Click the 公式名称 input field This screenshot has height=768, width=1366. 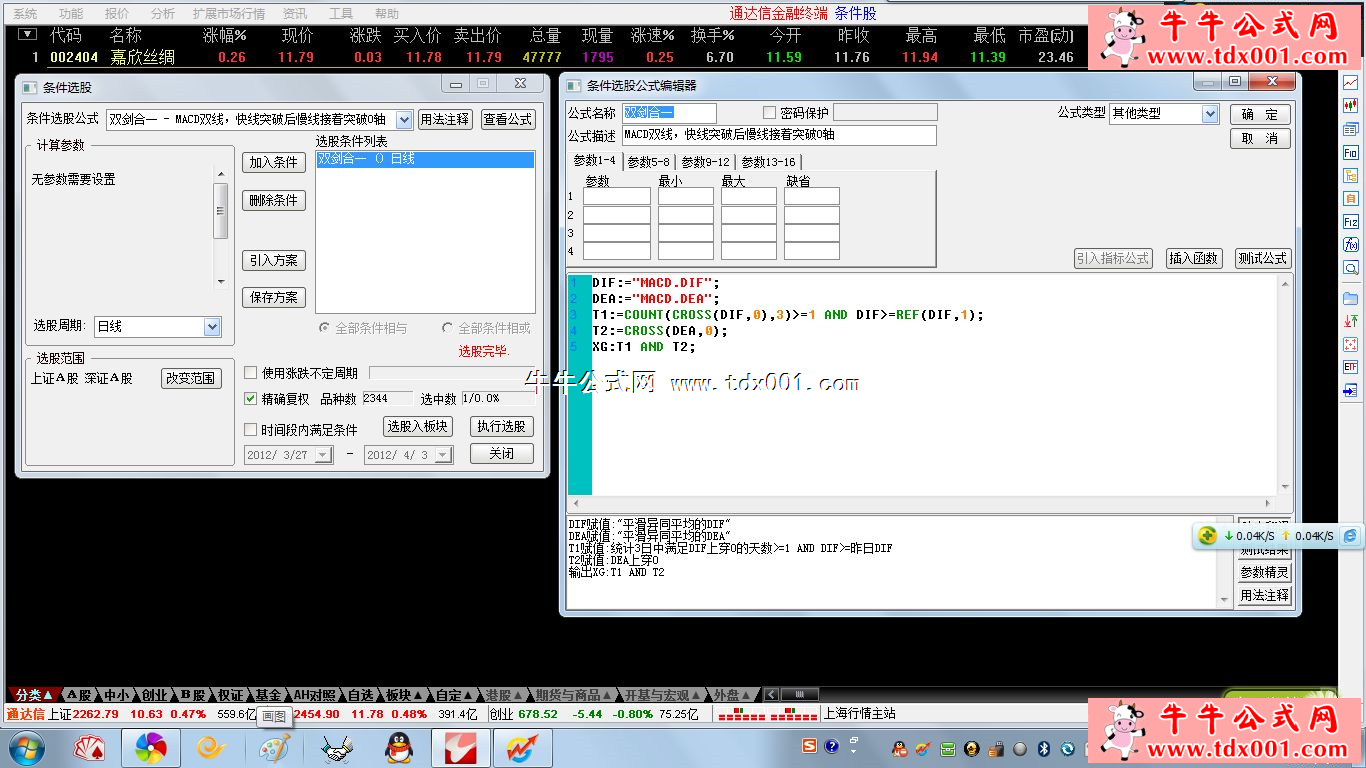[670, 114]
